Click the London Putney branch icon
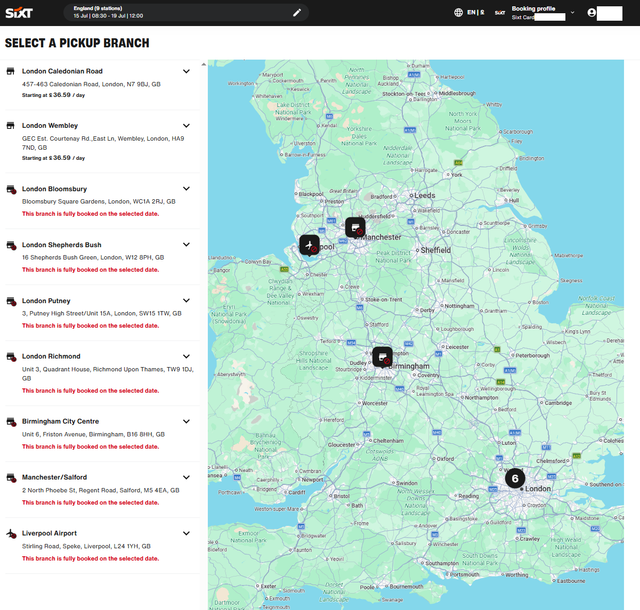This screenshot has width=640, height=610. (x=11, y=301)
